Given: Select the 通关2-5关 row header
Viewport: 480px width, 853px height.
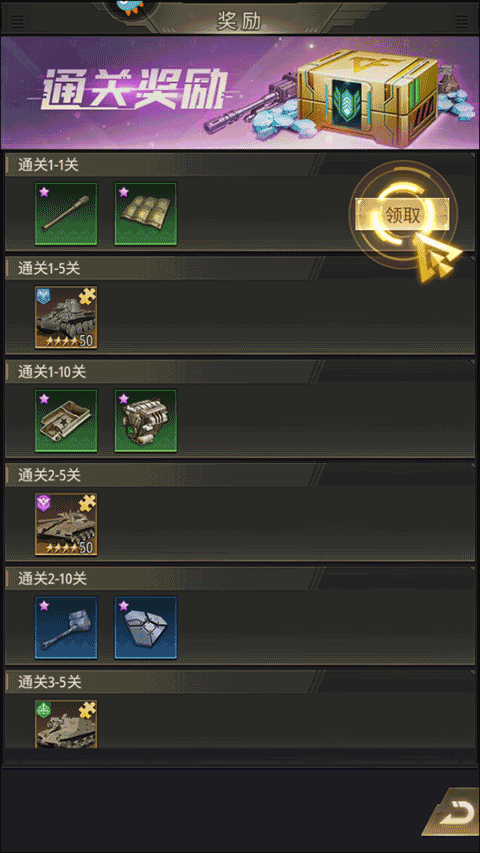Looking at the screenshot, I should (x=240, y=474).
